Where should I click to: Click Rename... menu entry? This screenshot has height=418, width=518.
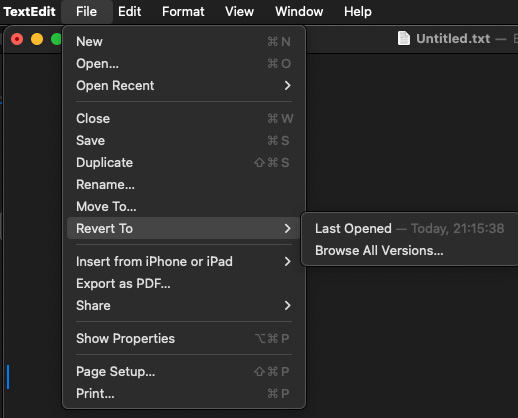click(184, 184)
